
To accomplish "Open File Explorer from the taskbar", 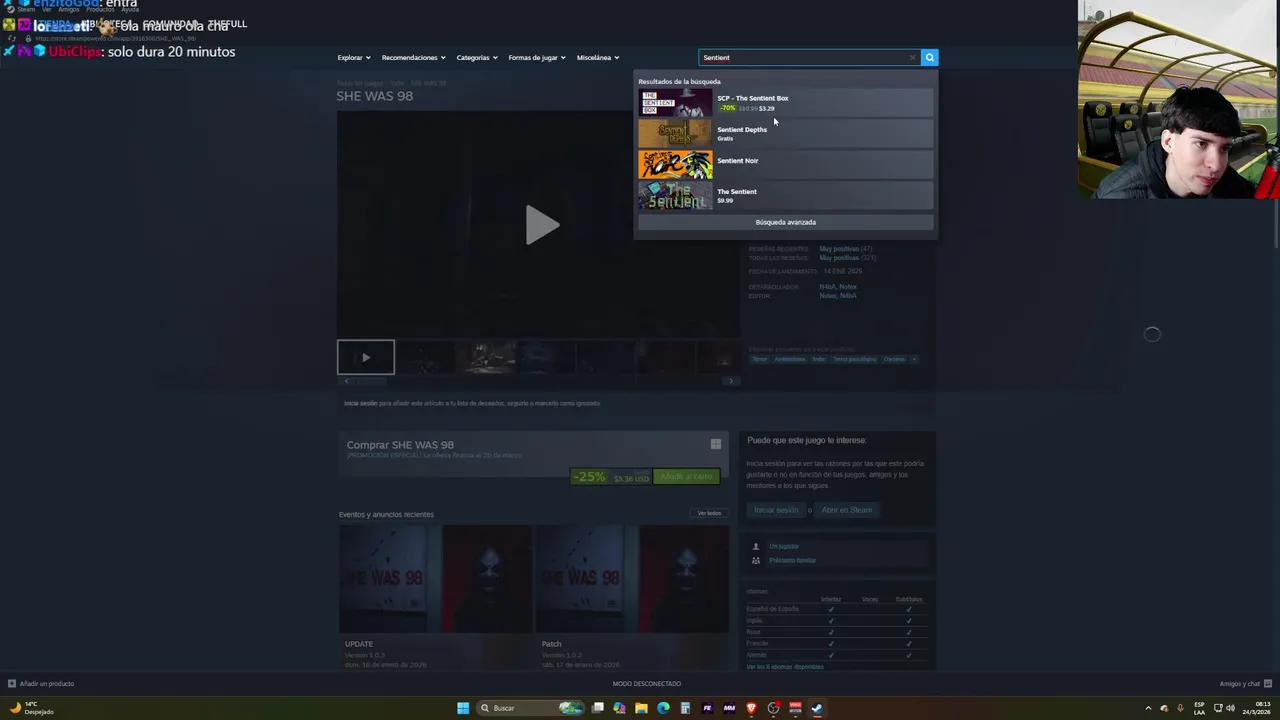I will pos(641,708).
